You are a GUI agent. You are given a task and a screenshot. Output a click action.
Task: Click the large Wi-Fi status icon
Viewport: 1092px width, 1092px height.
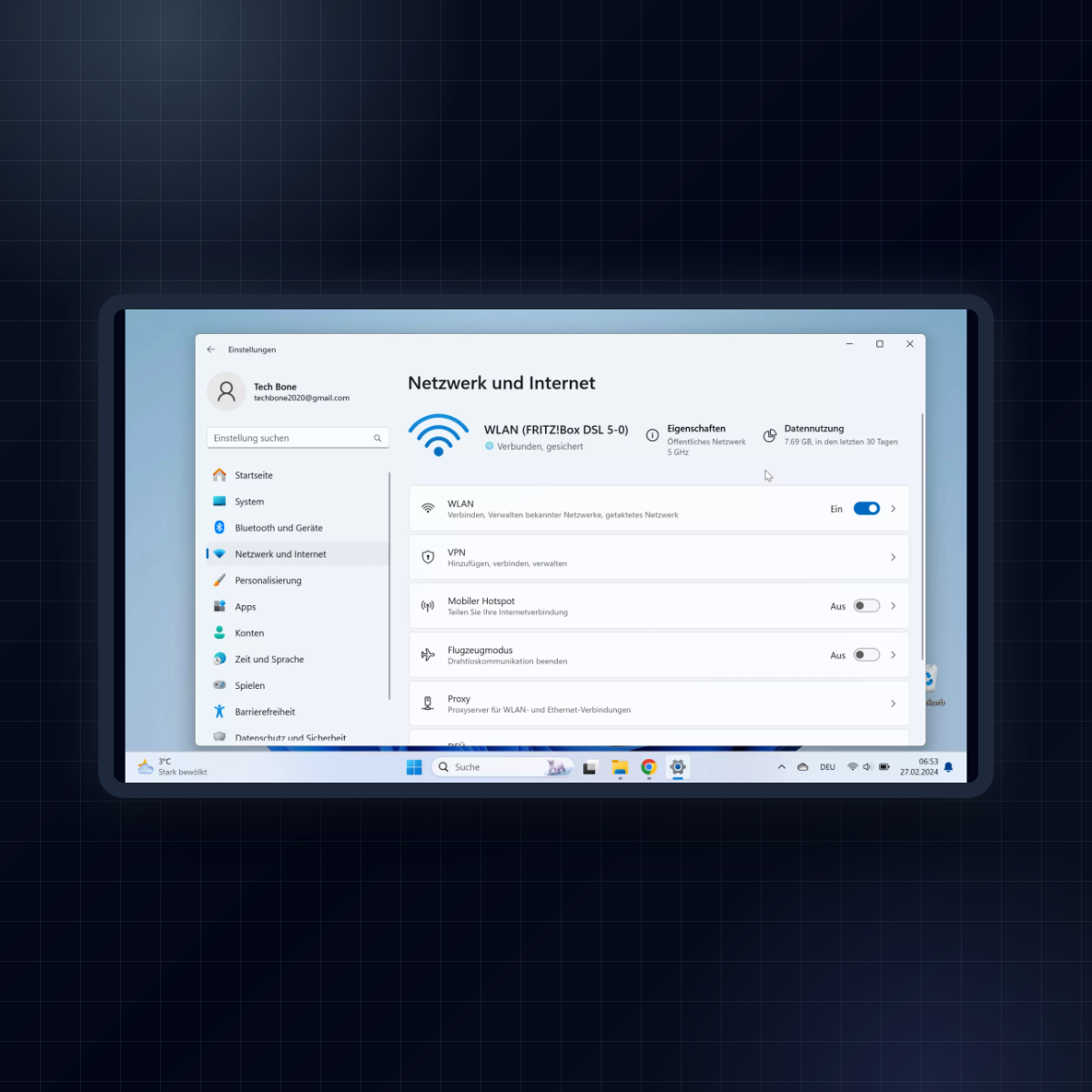(x=439, y=435)
